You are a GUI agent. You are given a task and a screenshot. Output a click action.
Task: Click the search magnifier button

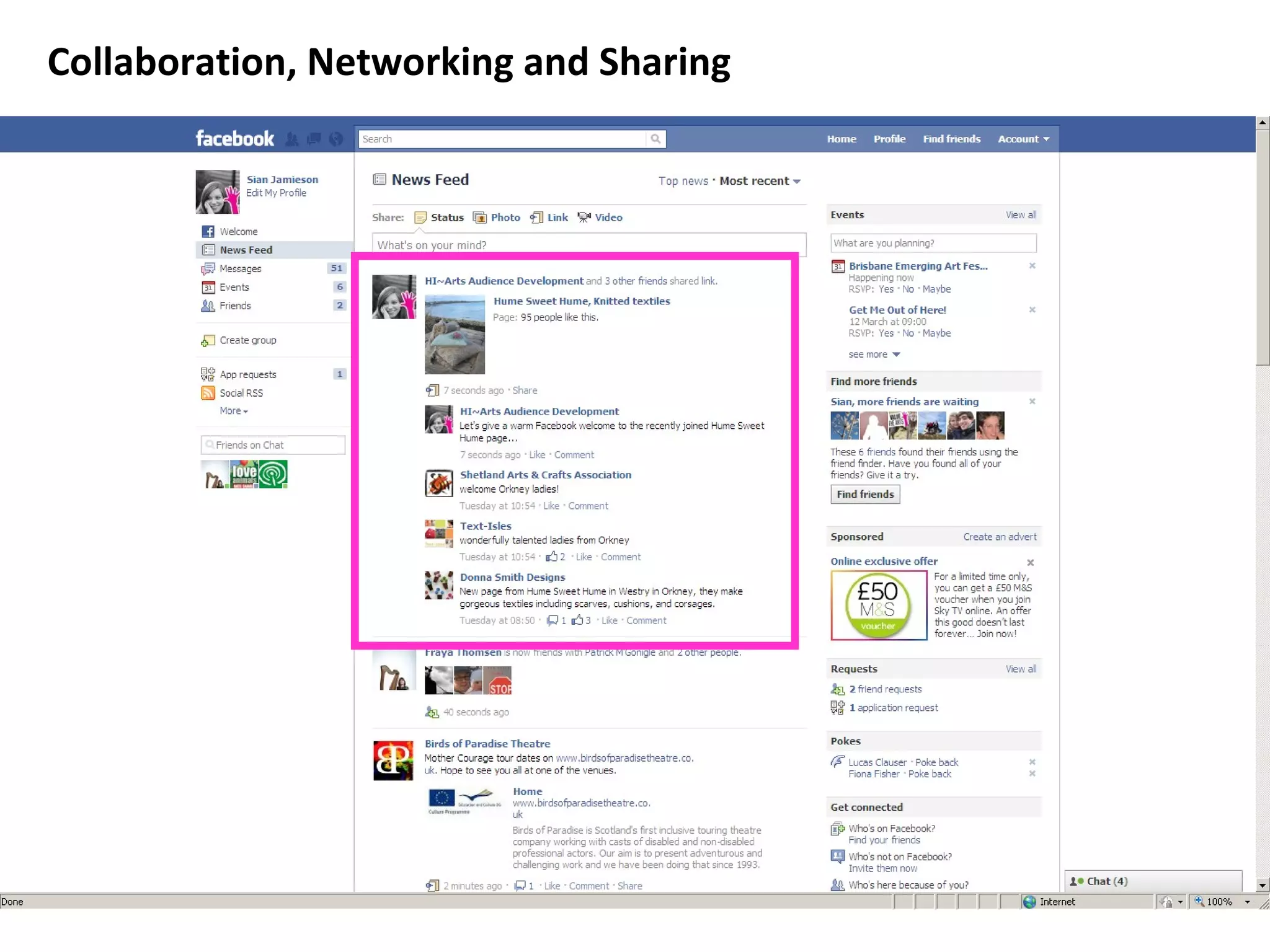click(655, 139)
